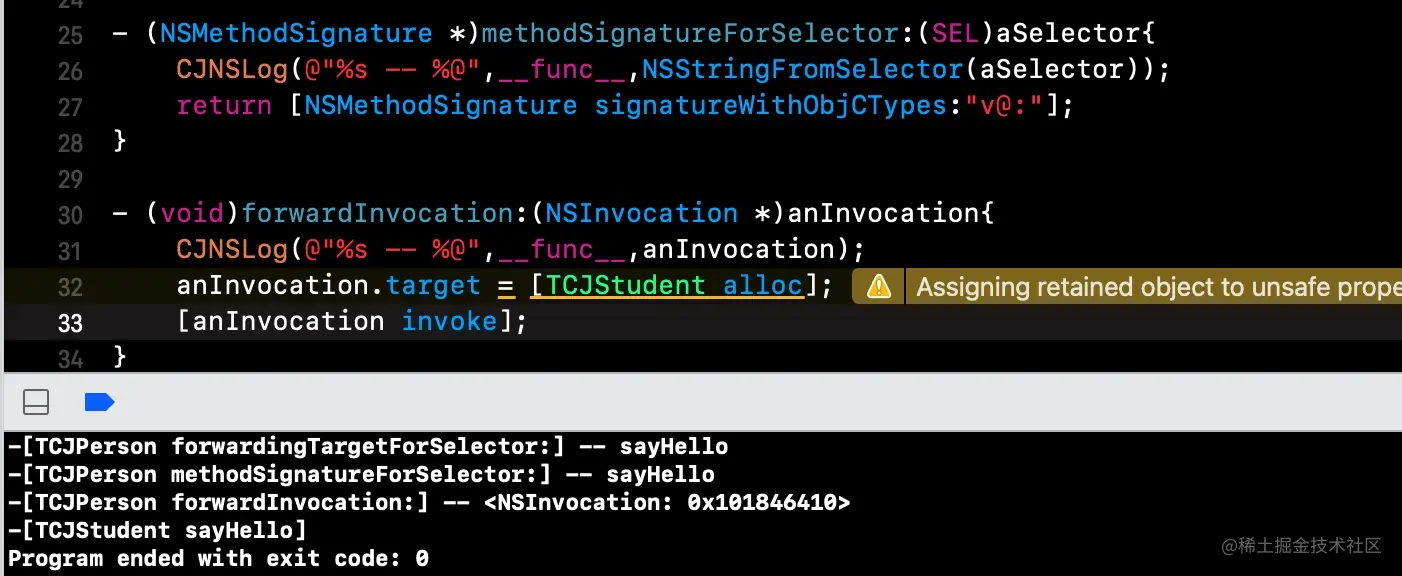Screen dimensions: 1402x576
Task: Set a breakpoint on line 30 gutter
Action: click(x=70, y=214)
